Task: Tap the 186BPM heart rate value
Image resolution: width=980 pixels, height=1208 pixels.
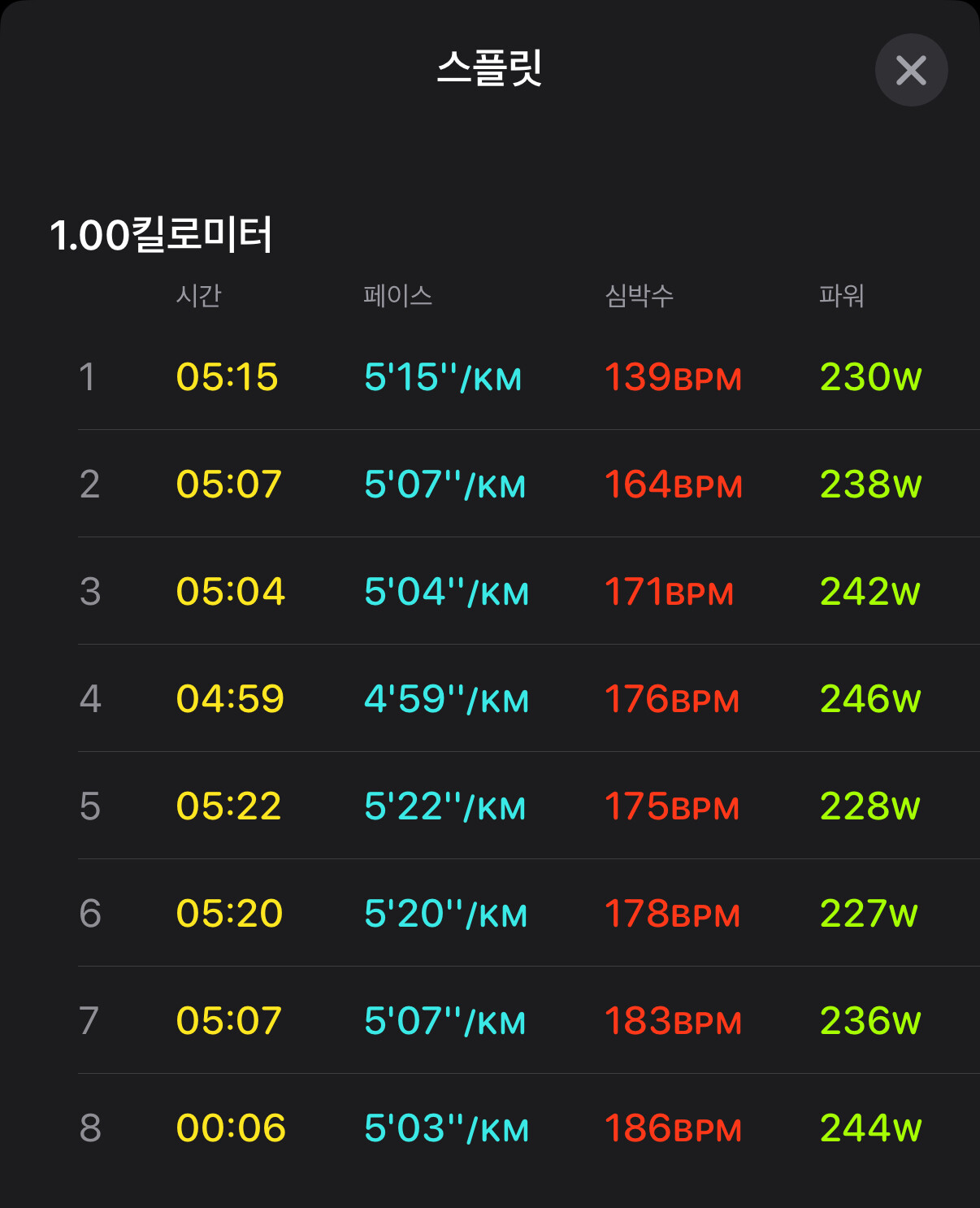Action: coord(673,1128)
